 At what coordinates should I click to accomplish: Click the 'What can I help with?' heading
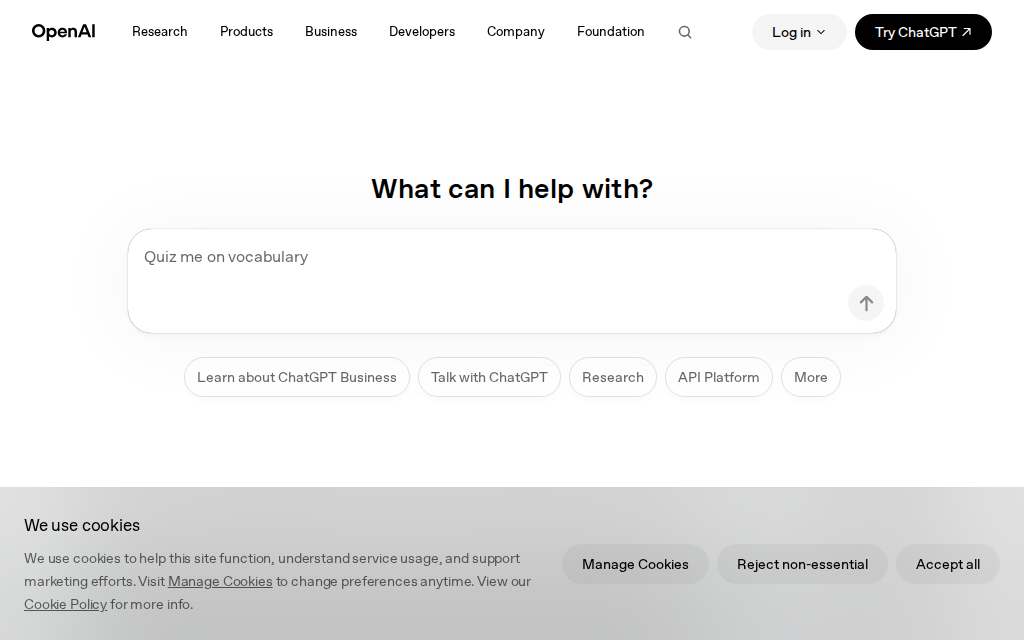pyautogui.click(x=512, y=189)
